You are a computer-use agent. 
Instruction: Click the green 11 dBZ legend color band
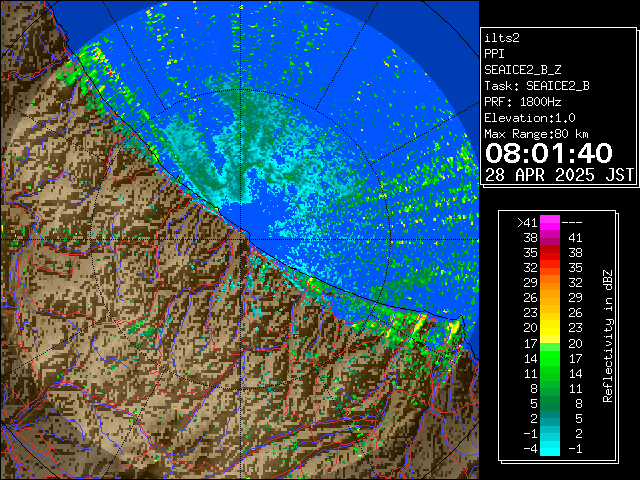point(550,373)
